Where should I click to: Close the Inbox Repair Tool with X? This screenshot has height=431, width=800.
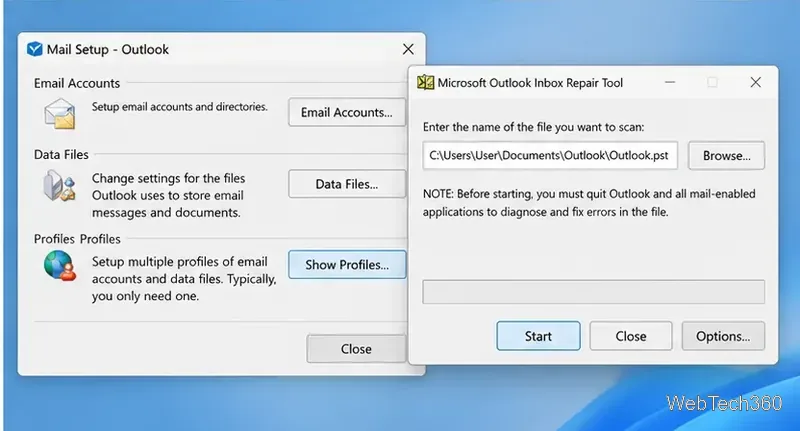point(756,82)
